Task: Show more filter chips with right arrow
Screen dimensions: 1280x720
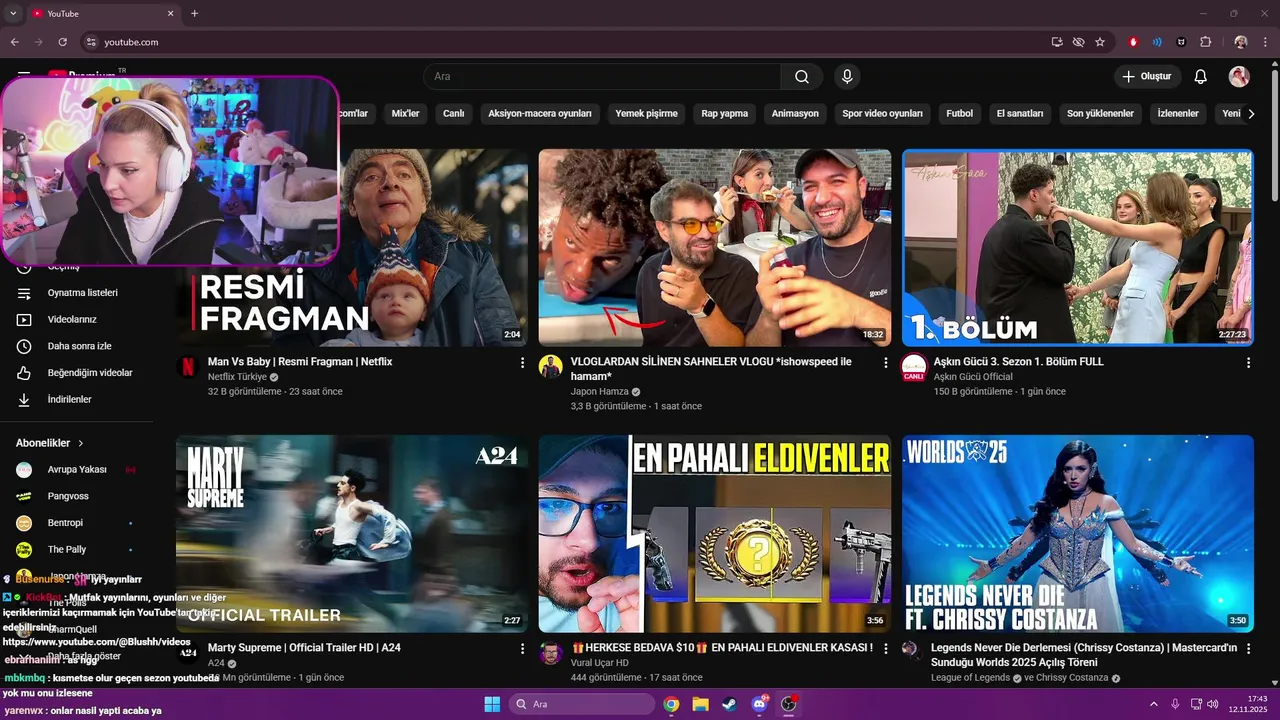Action: click(1251, 113)
